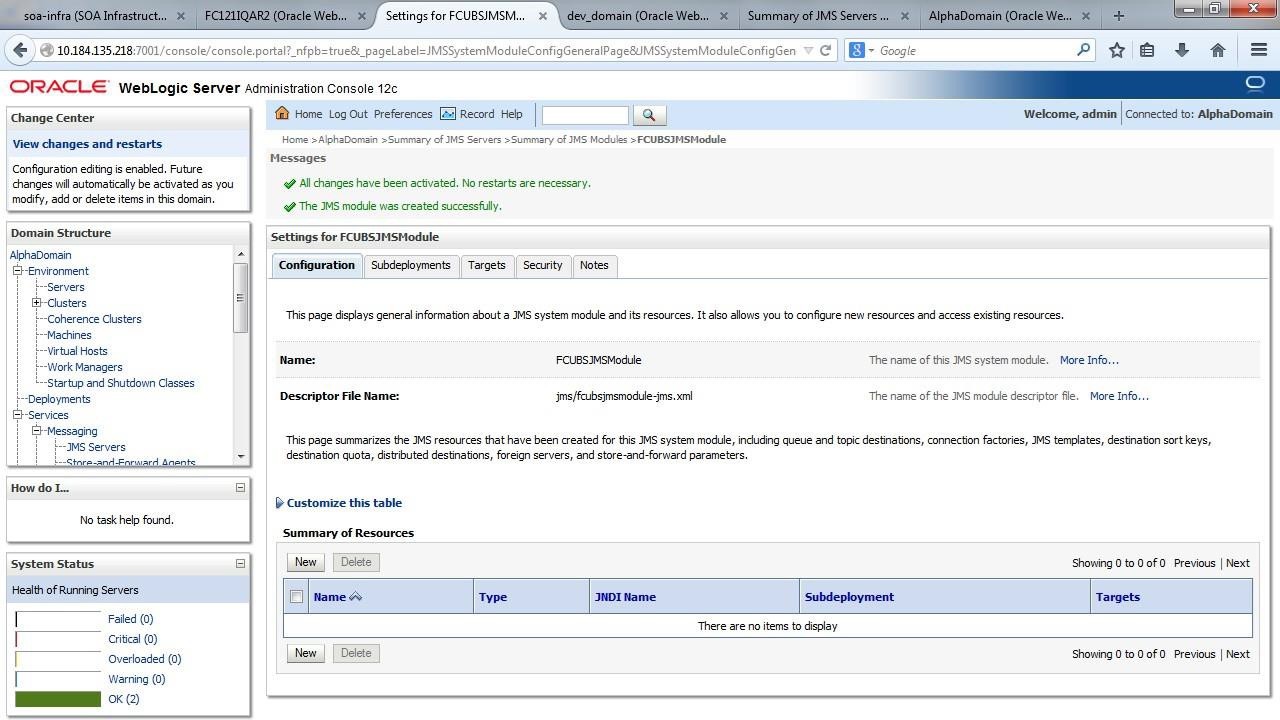Click the browser back arrow button
This screenshot has height=720, width=1280.
(21, 50)
